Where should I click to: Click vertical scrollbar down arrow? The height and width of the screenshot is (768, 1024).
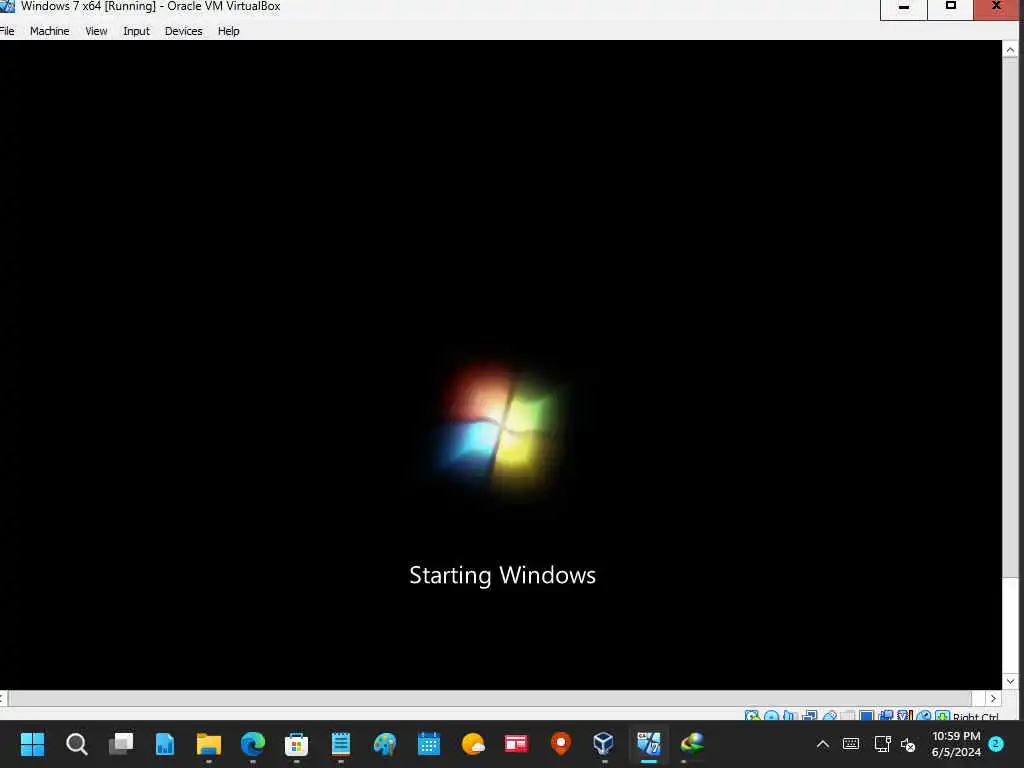[1010, 681]
